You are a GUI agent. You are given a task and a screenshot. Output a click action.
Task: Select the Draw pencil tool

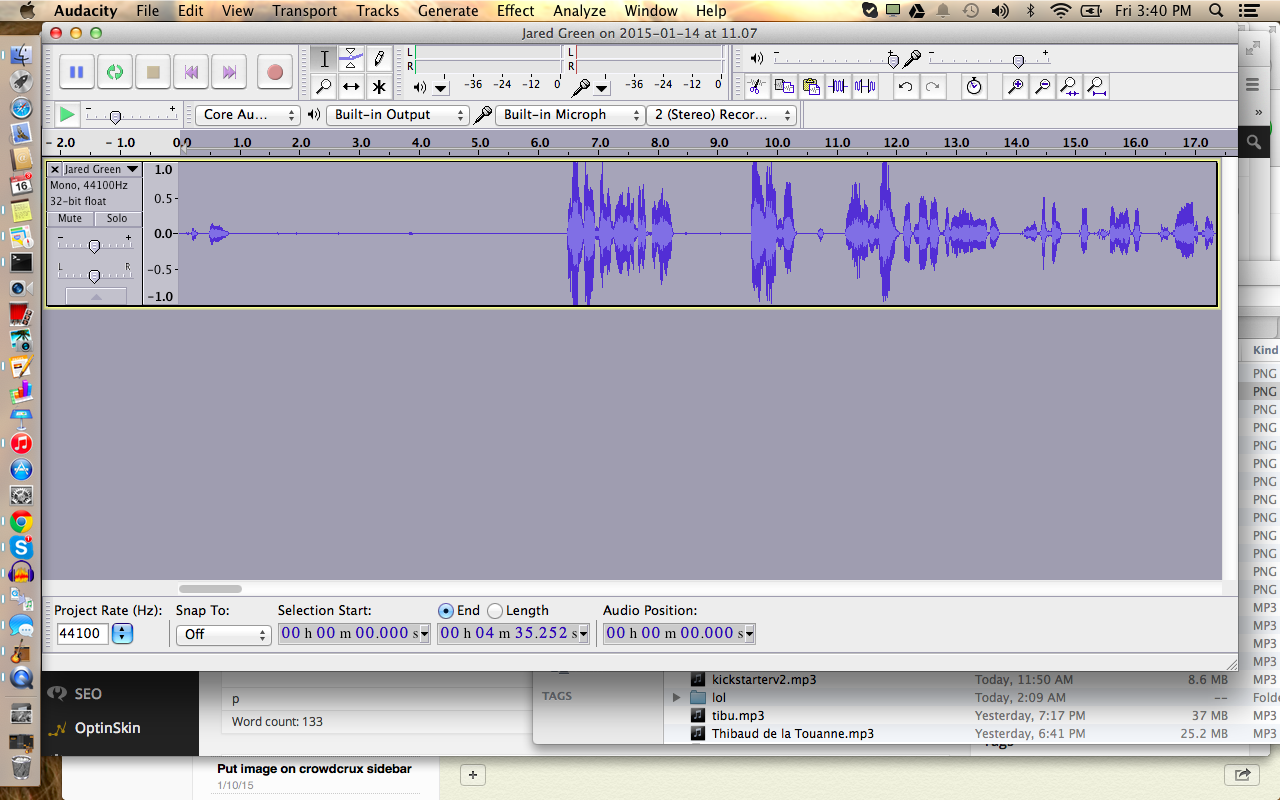click(x=379, y=58)
